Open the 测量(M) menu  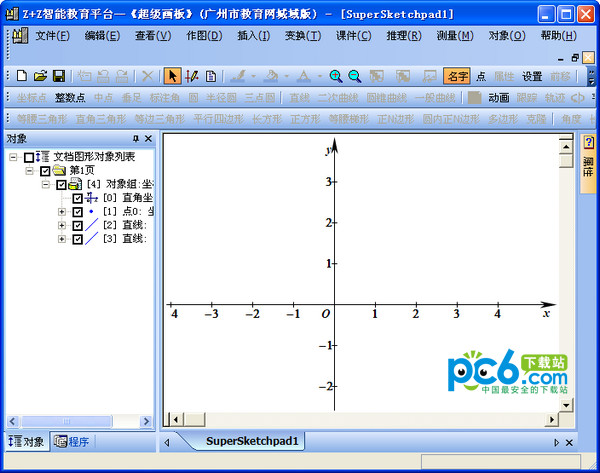(x=455, y=36)
